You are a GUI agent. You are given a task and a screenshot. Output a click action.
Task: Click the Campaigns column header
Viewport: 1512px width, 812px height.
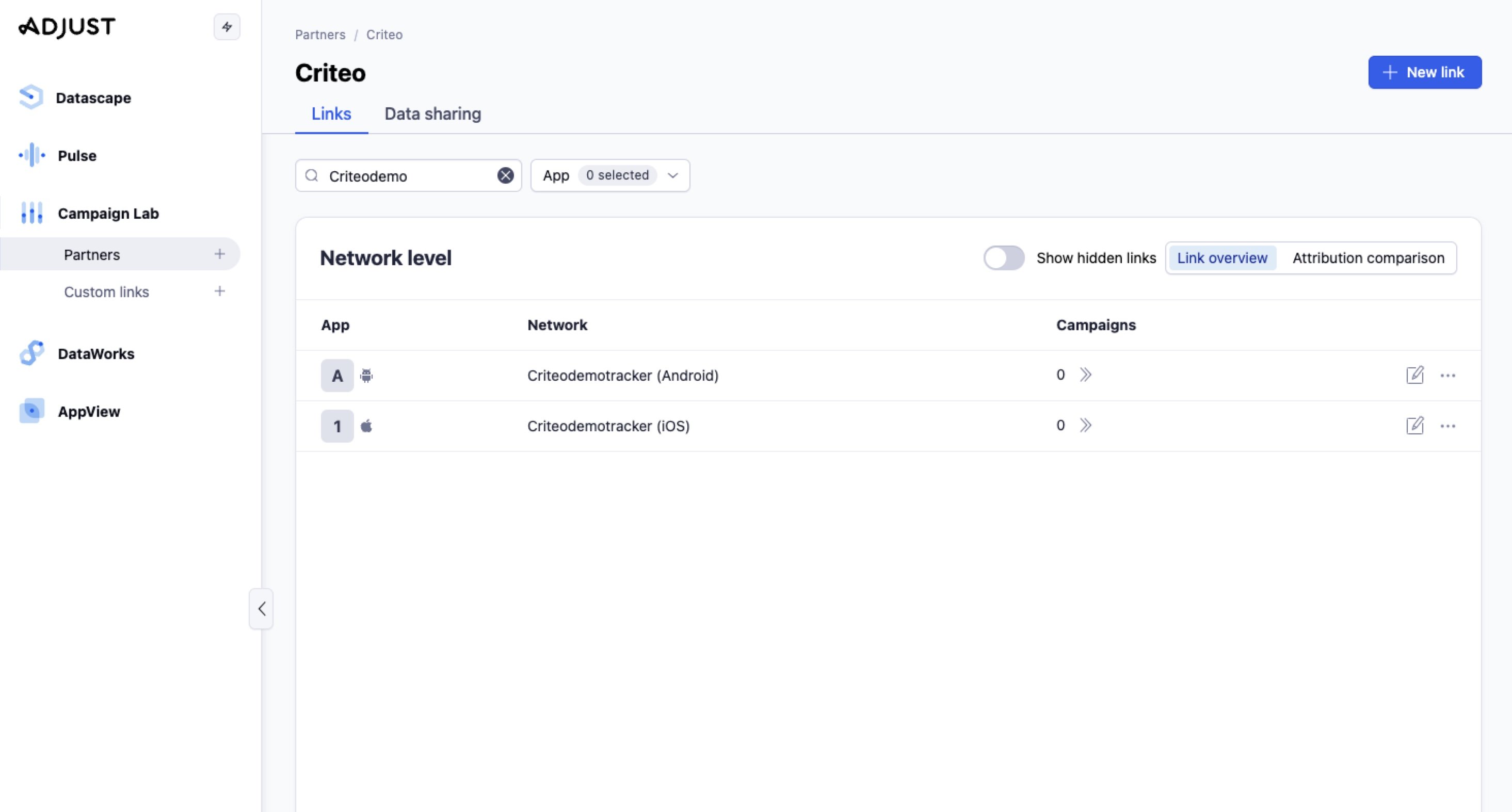point(1096,325)
